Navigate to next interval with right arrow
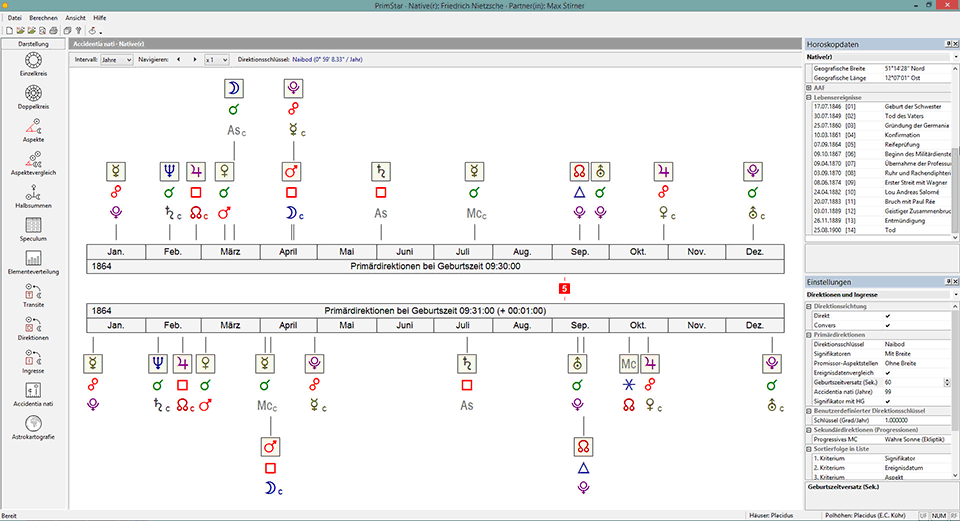Screen dimensions: 960x521 pos(195,59)
